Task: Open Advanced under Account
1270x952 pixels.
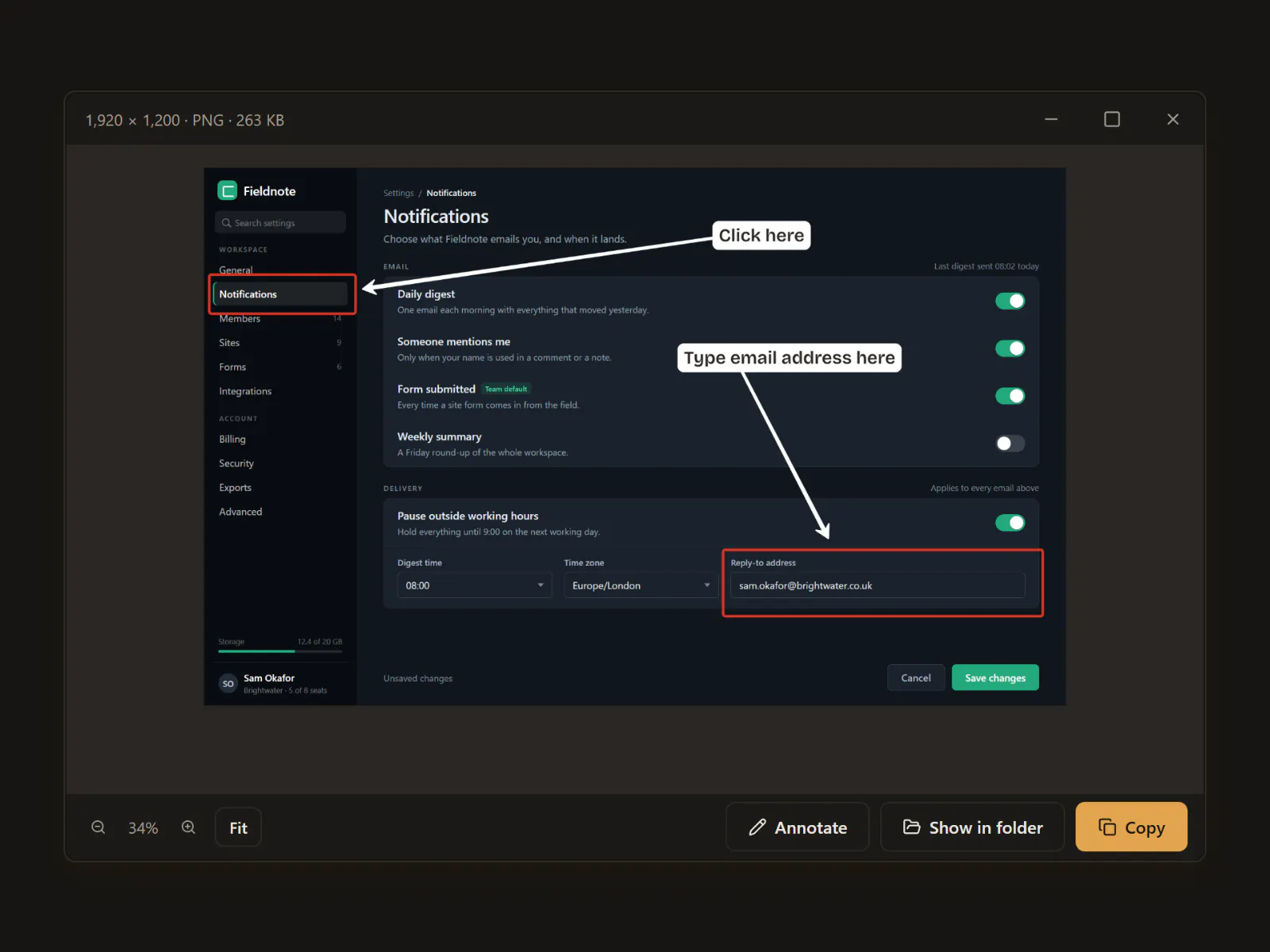Action: [x=241, y=512]
